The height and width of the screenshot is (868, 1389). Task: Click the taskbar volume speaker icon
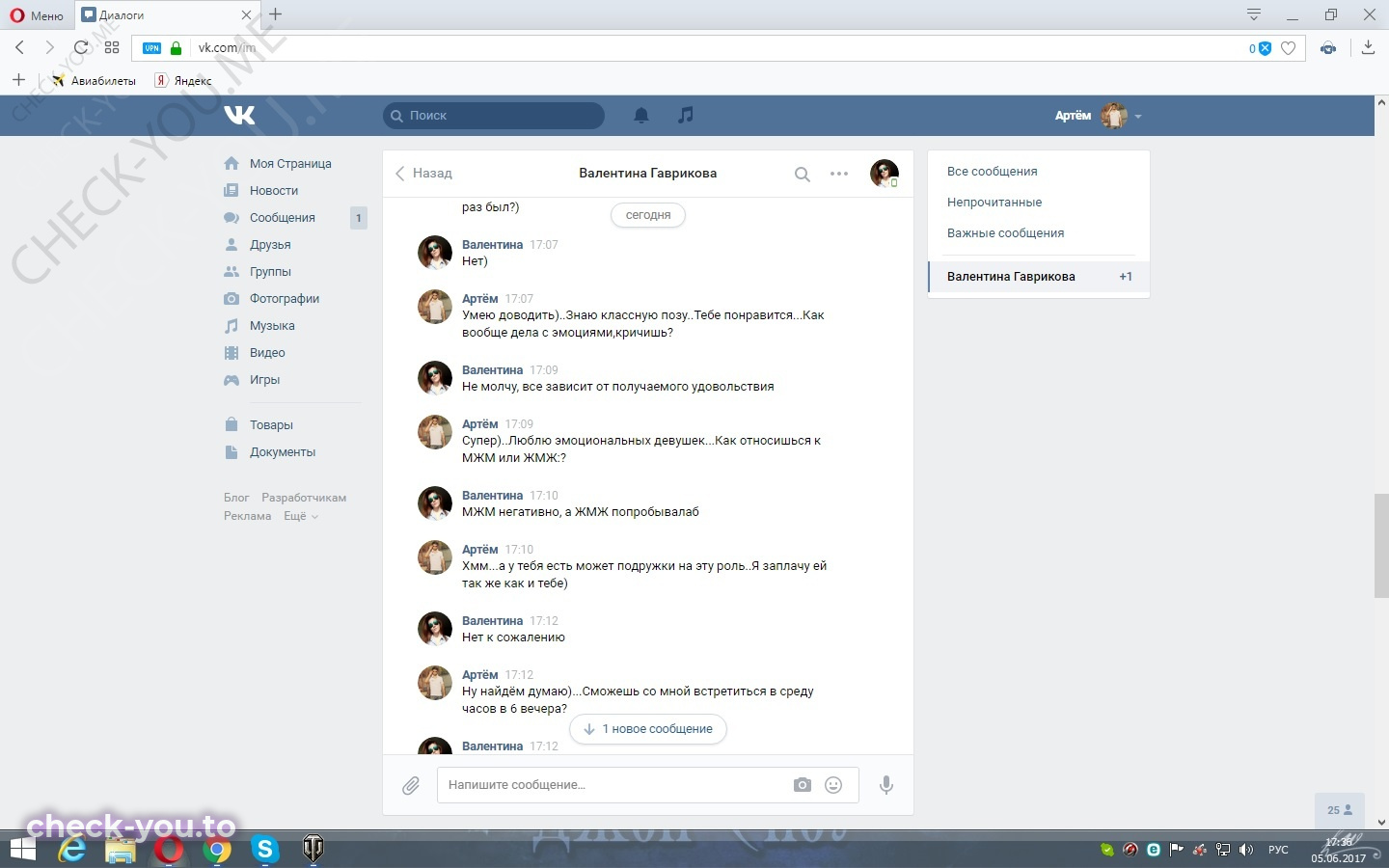(1246, 850)
